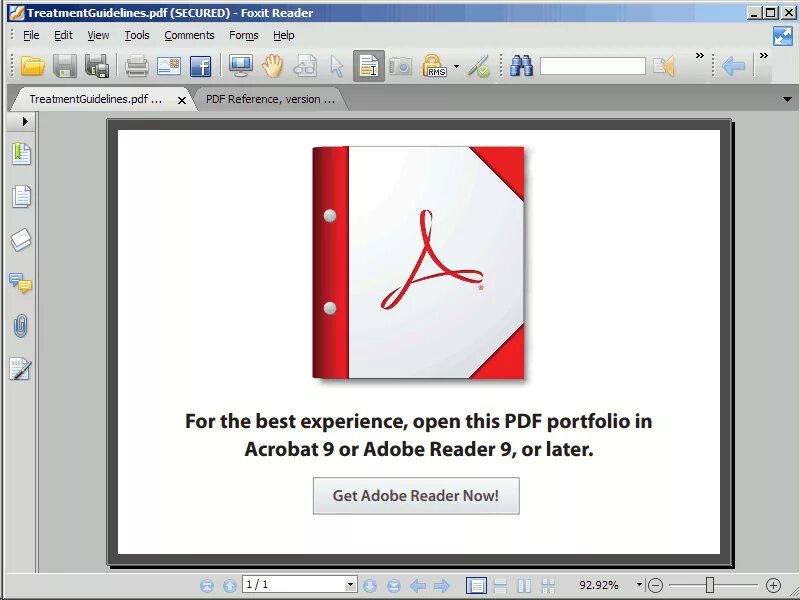Click the zoom in plus button
Viewport: 800px width, 600px height.
click(x=773, y=585)
